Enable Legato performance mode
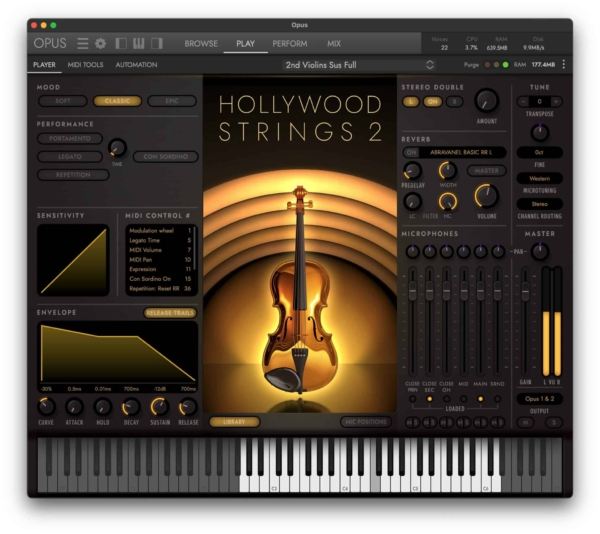Image resolution: width=600 pixels, height=534 pixels. click(x=70, y=157)
